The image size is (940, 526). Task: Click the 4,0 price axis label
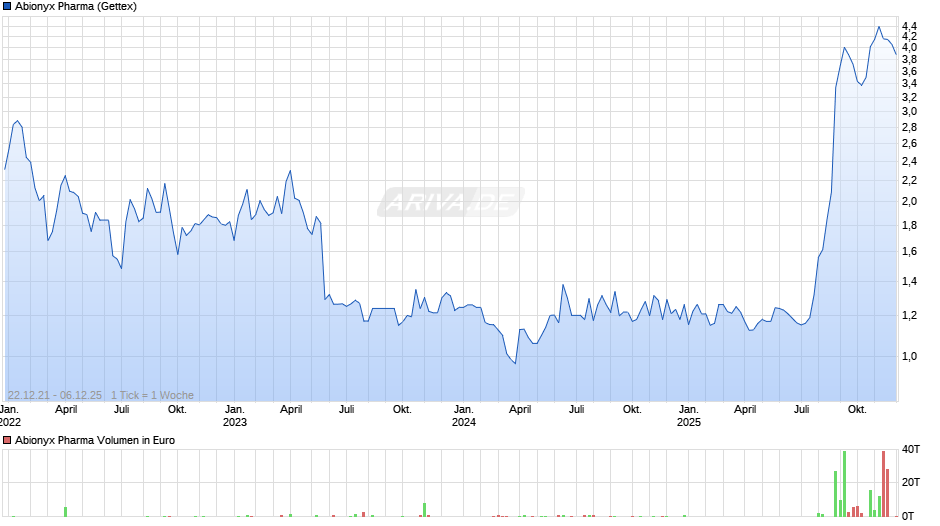(909, 47)
